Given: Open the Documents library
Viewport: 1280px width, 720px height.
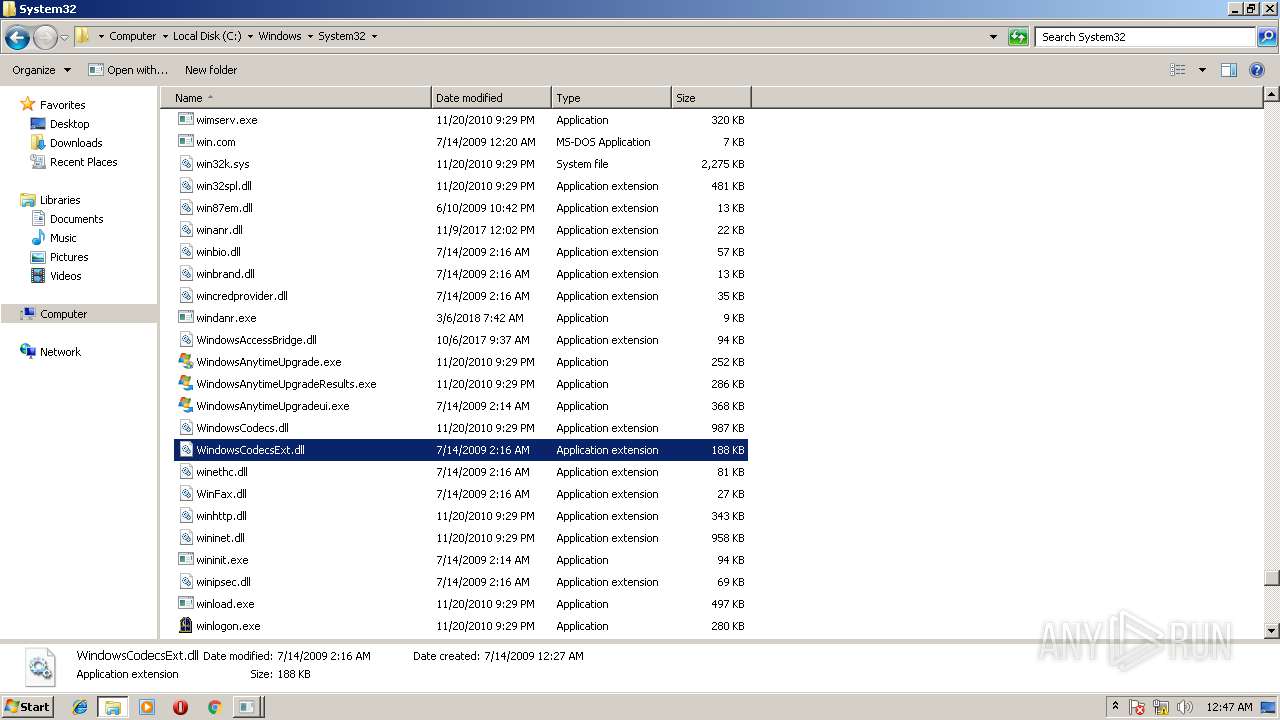Looking at the screenshot, I should tap(76, 219).
